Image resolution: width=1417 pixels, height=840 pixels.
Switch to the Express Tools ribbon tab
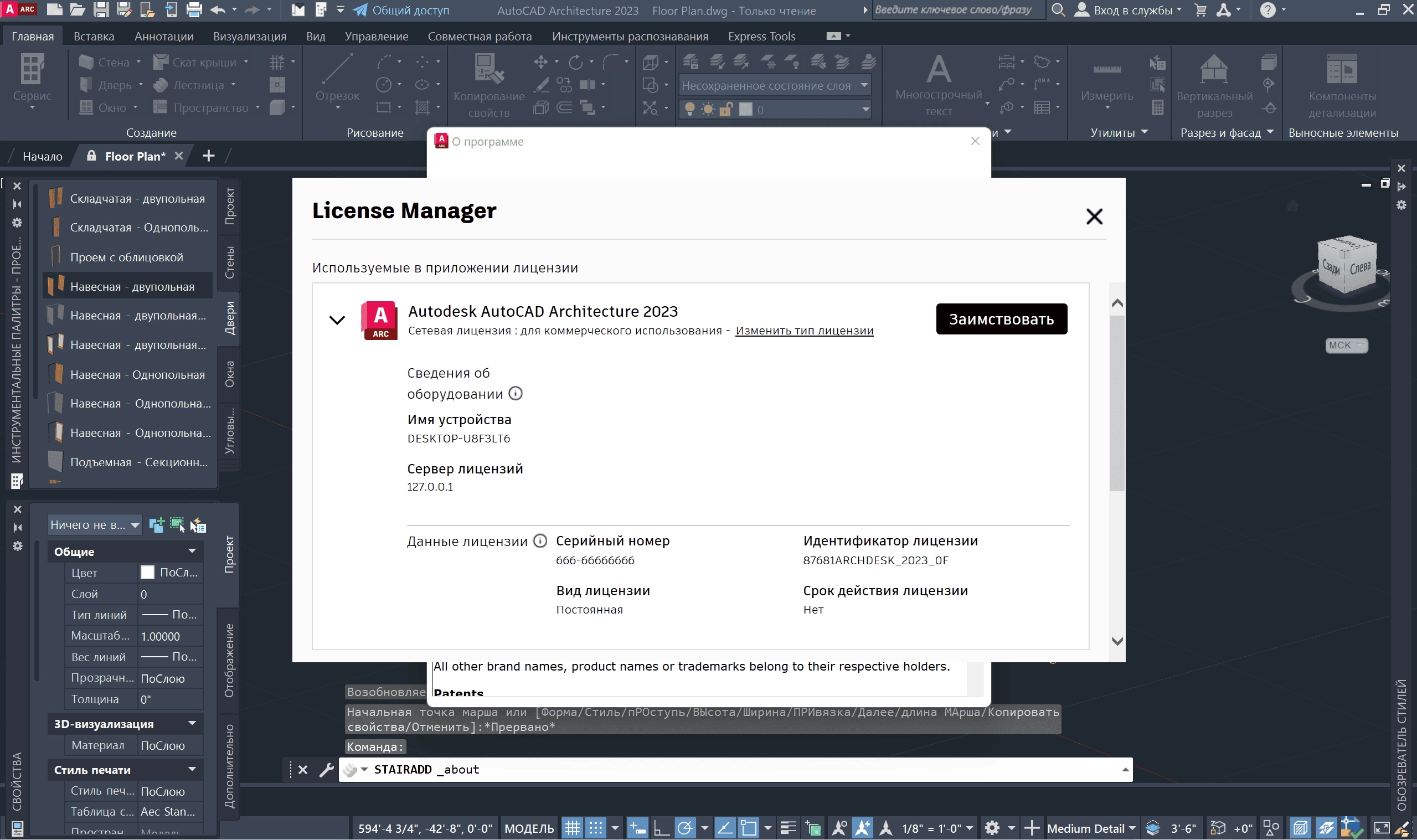click(x=762, y=36)
